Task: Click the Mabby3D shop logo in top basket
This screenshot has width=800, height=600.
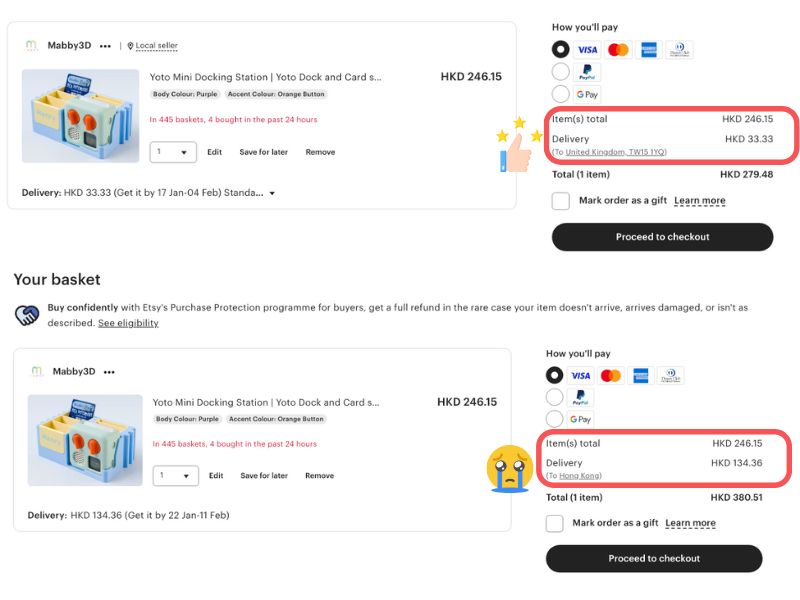Action: (31, 45)
